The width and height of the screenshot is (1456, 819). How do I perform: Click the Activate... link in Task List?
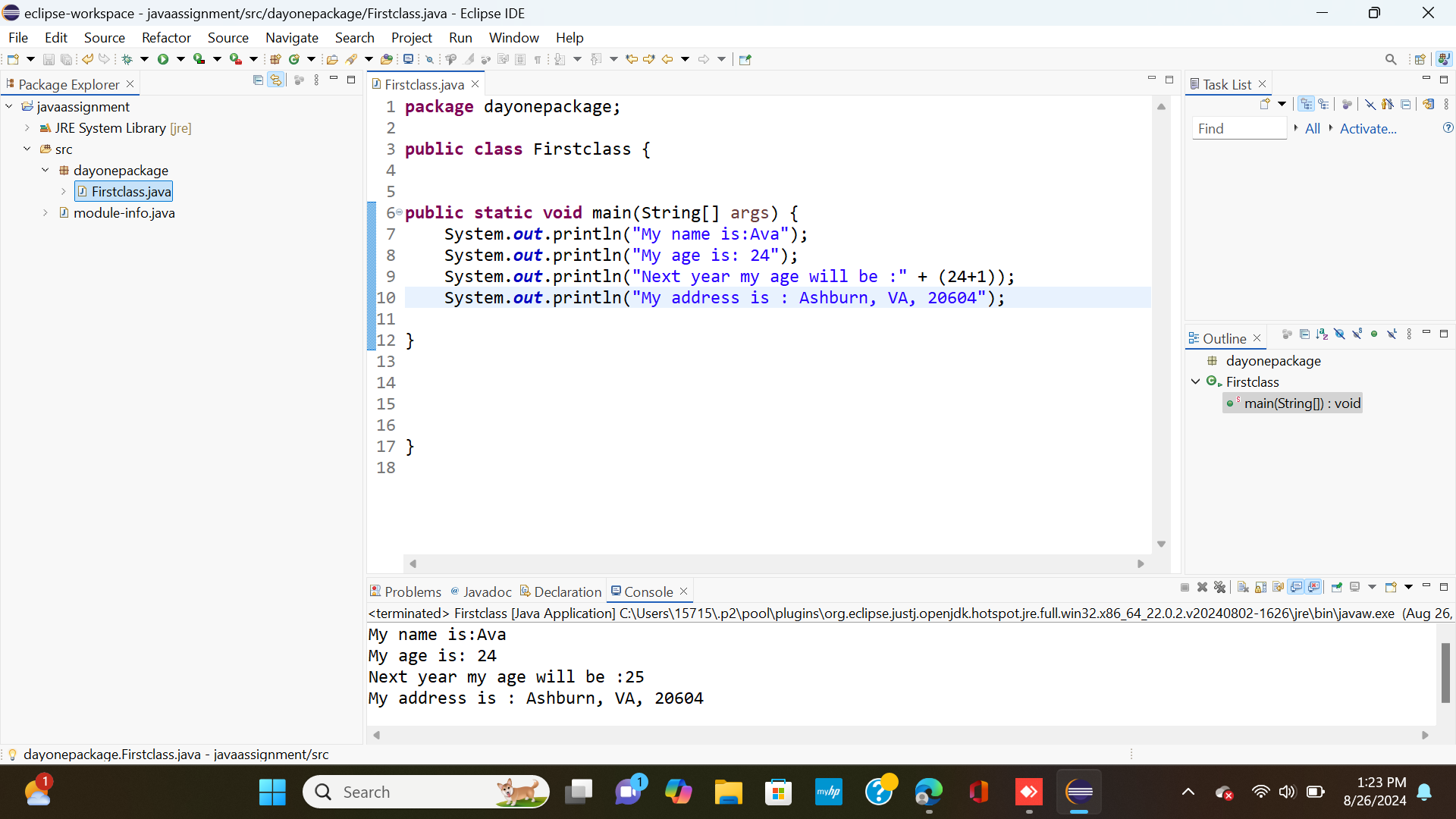(1368, 129)
